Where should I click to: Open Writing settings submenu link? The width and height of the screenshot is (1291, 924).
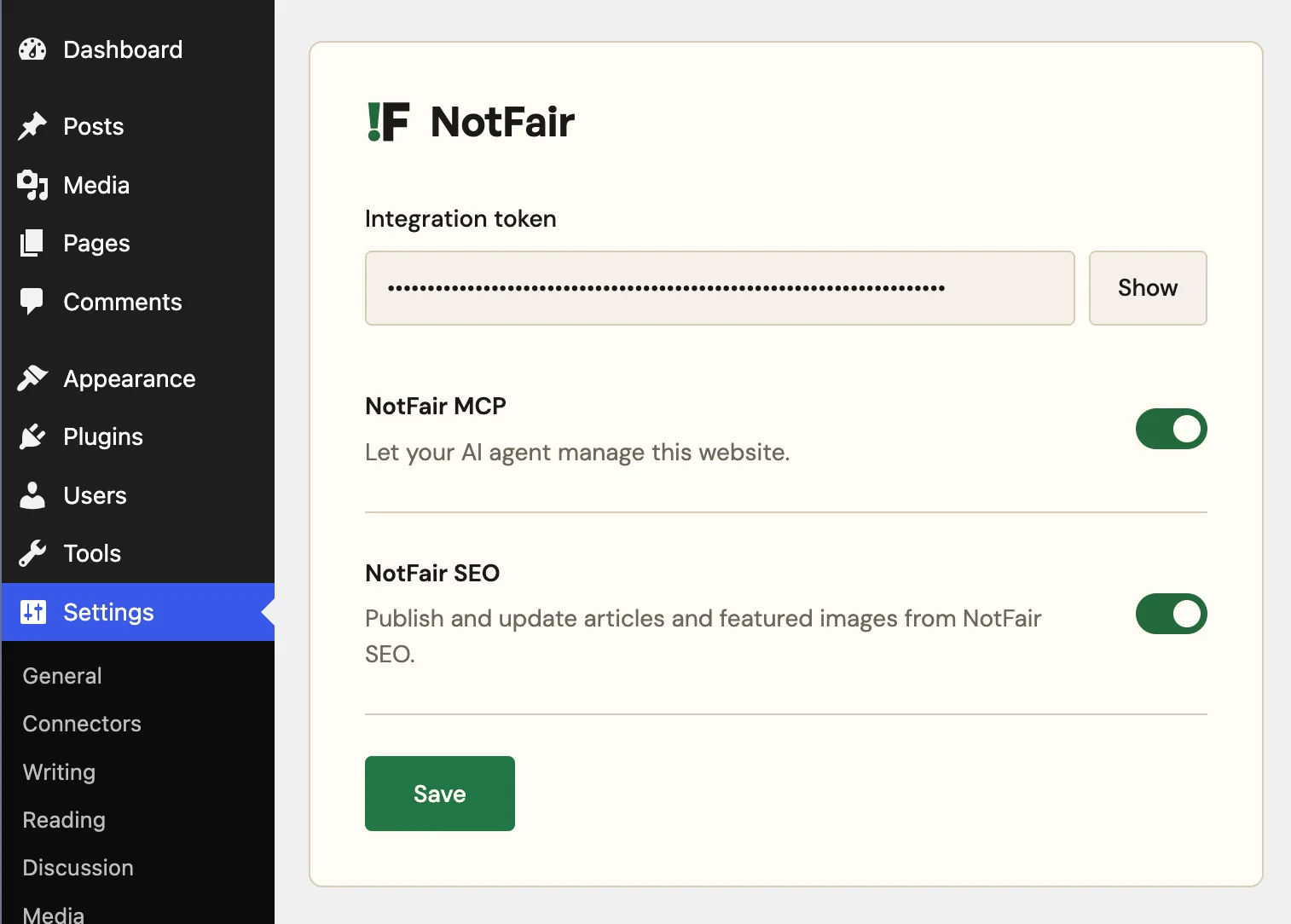(x=59, y=772)
